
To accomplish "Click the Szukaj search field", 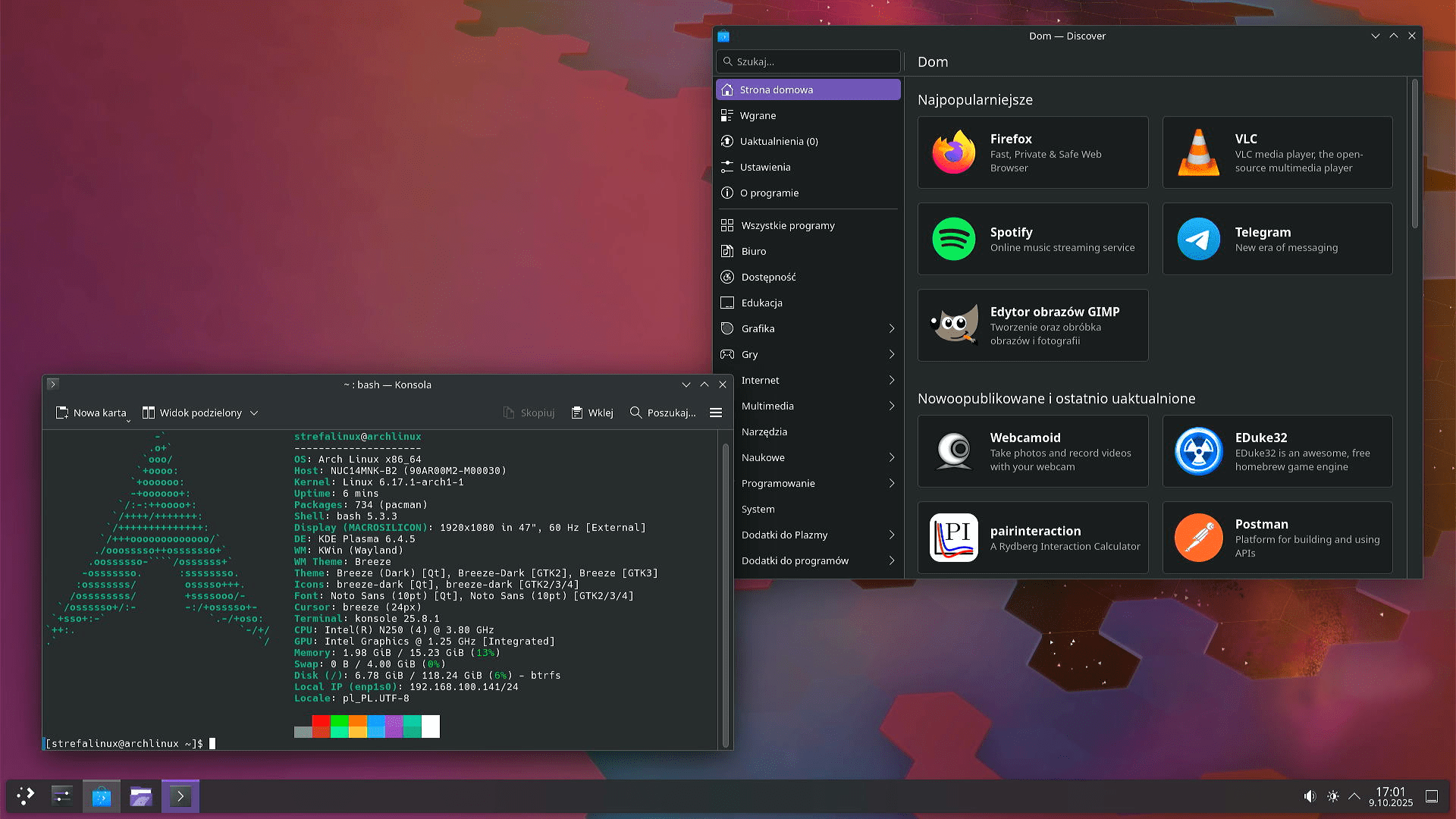I will [808, 61].
